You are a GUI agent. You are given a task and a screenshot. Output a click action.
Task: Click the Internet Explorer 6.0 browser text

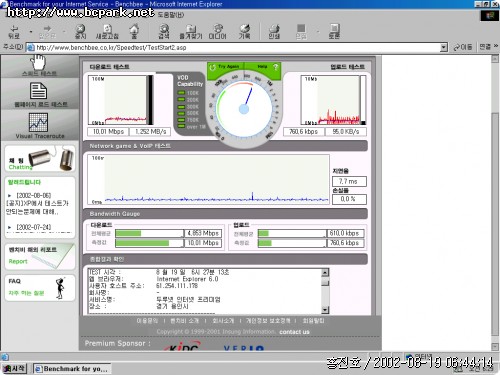click(x=187, y=279)
